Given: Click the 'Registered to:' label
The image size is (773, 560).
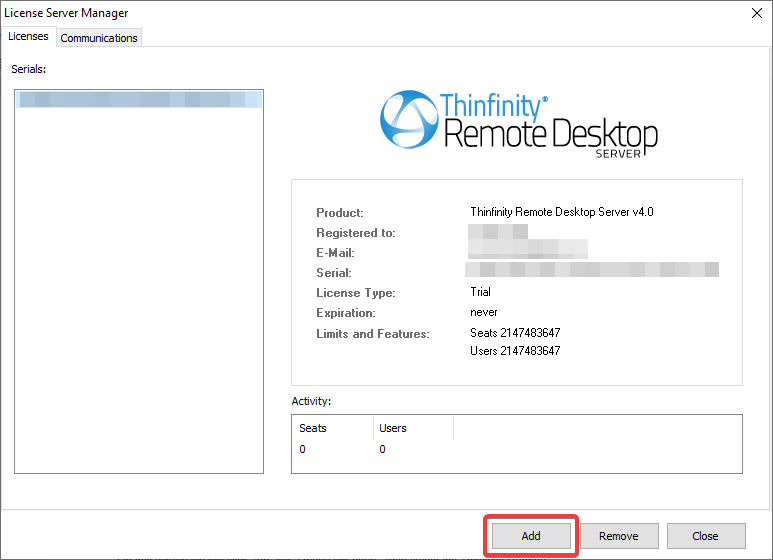Looking at the screenshot, I should [356, 233].
